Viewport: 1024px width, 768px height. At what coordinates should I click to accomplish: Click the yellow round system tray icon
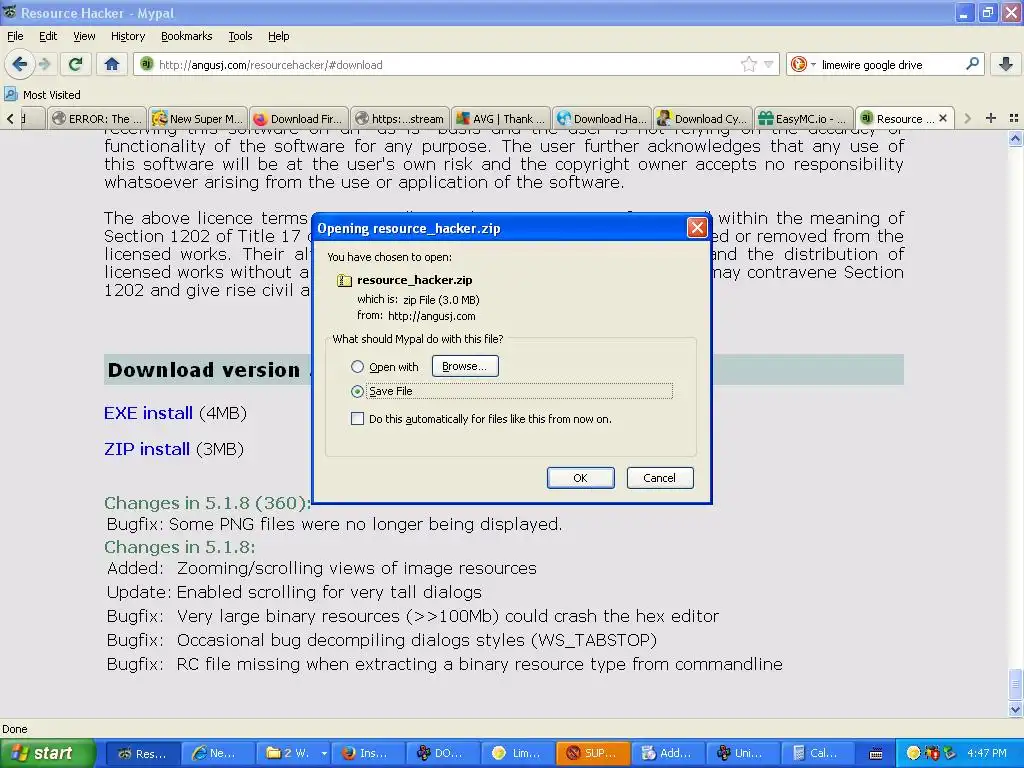(x=913, y=753)
